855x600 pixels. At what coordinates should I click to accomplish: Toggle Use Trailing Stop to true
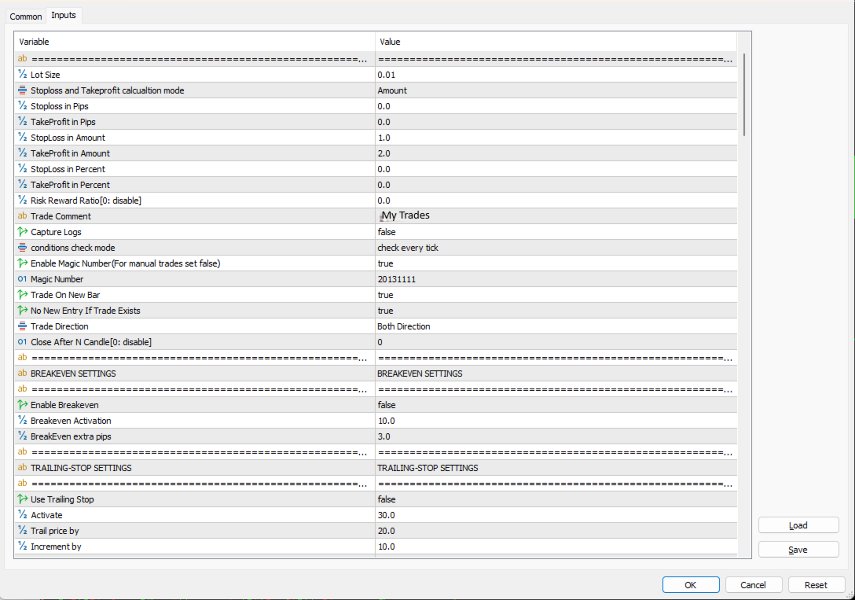[550, 499]
